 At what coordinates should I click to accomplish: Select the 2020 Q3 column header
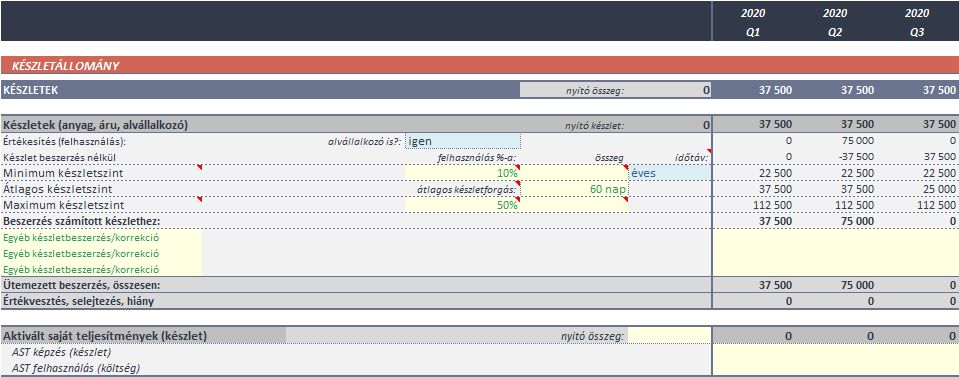917,23
